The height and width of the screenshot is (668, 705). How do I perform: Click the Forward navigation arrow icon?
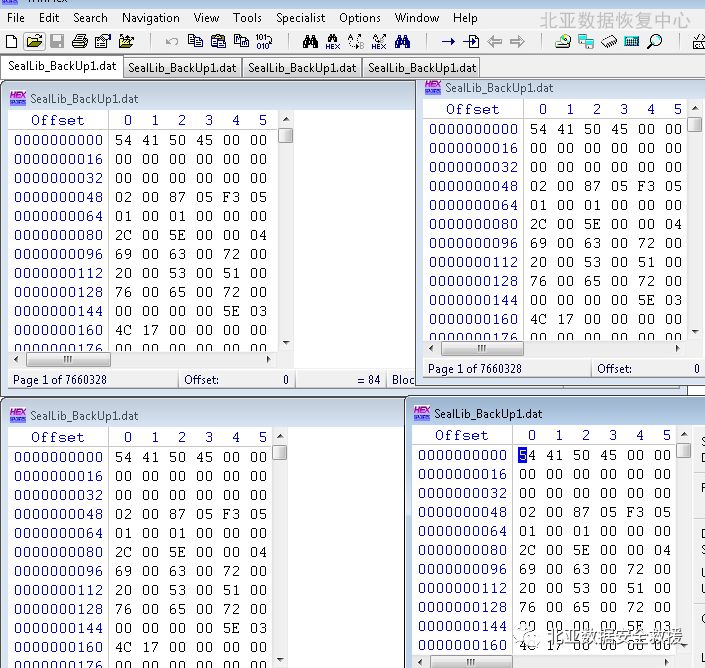click(x=518, y=42)
